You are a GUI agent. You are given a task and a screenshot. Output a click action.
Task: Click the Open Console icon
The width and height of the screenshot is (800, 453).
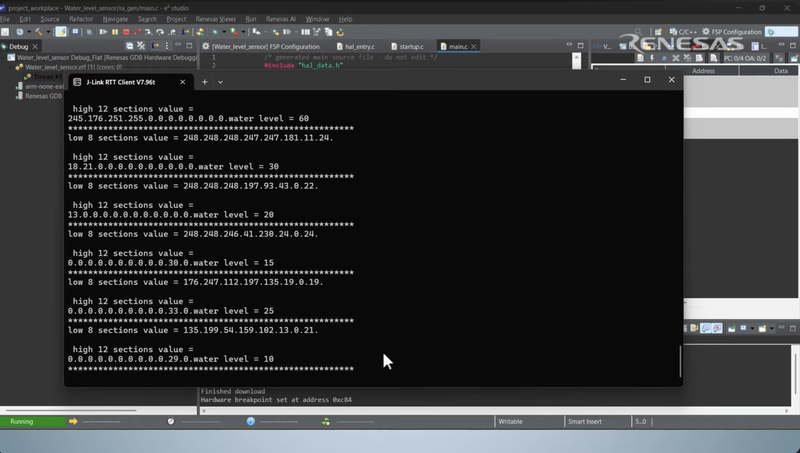point(762,328)
